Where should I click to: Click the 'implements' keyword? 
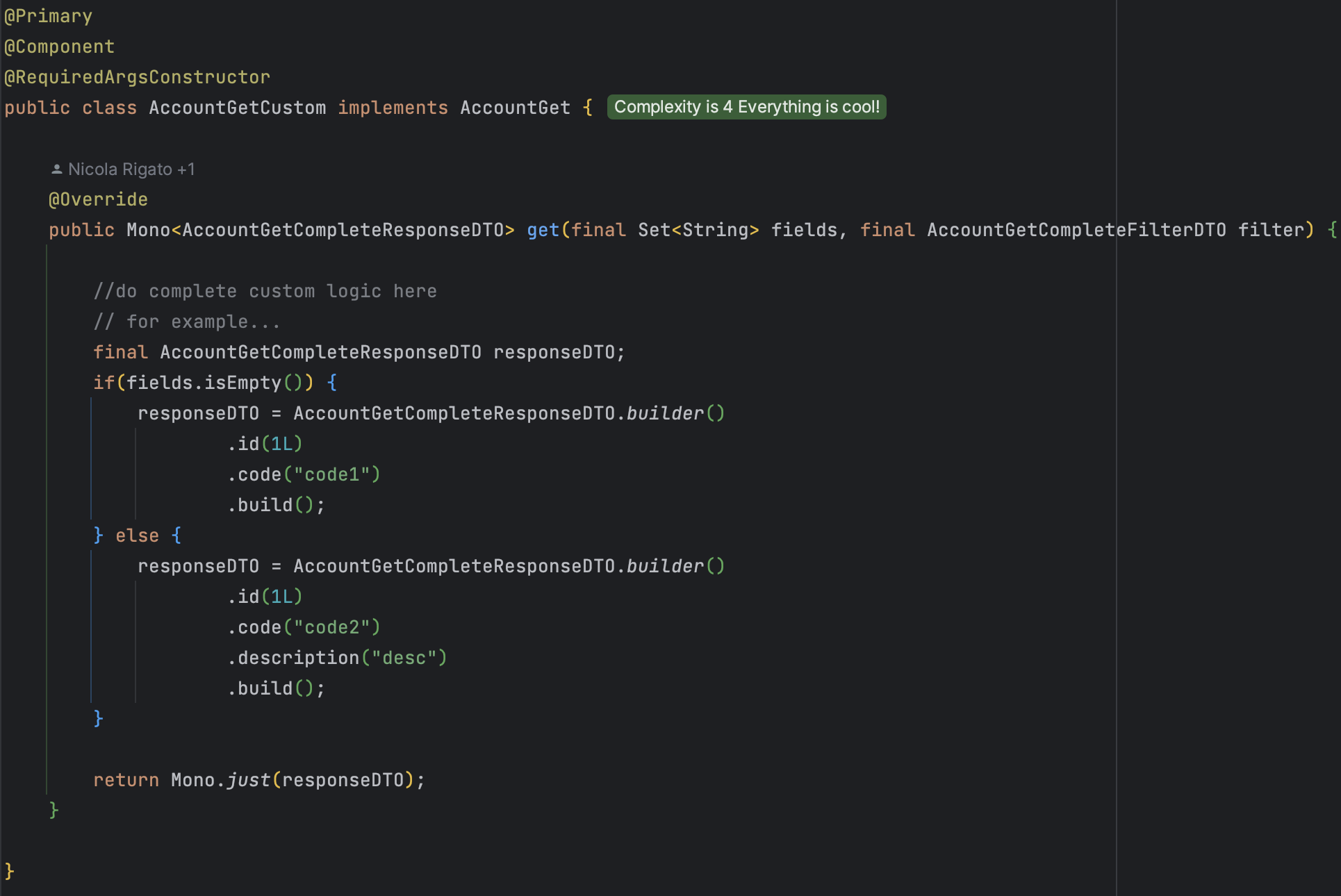pos(393,108)
